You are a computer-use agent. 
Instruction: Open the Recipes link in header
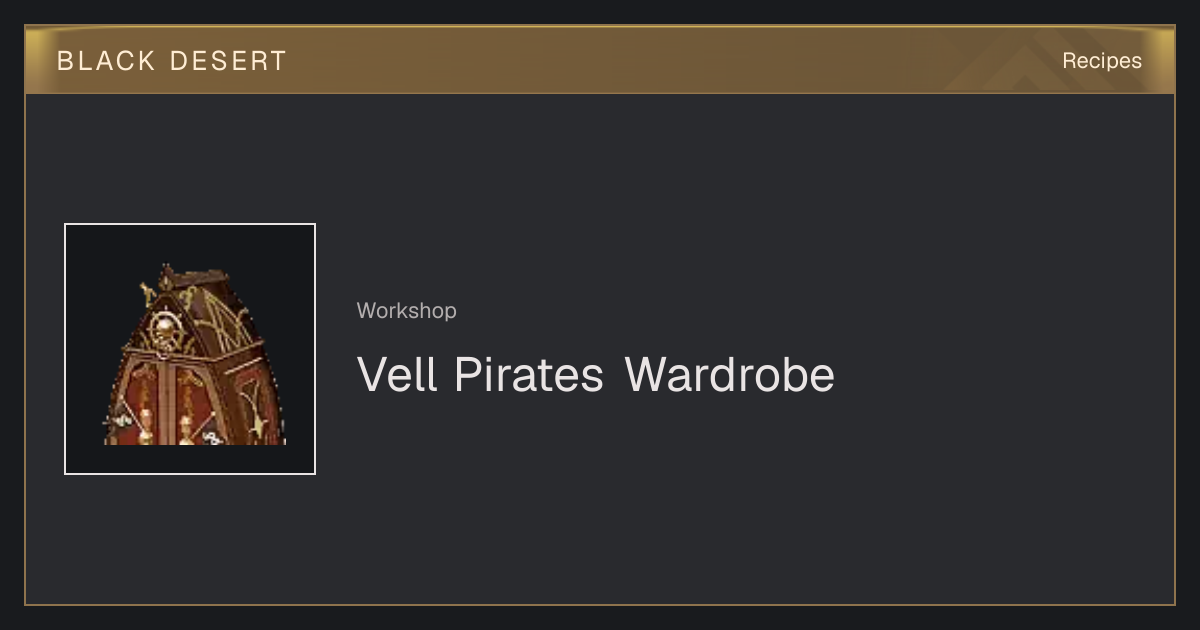point(1102,61)
